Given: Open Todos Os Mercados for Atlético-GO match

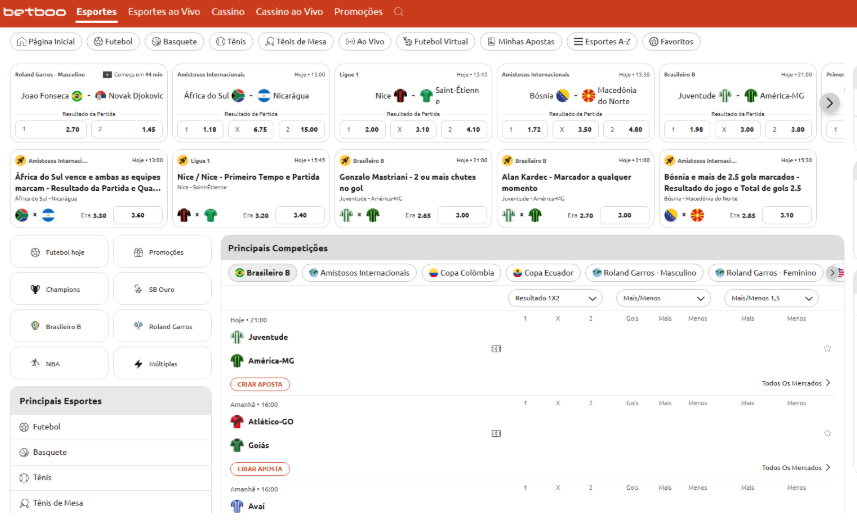Looking at the screenshot, I should (x=796, y=468).
